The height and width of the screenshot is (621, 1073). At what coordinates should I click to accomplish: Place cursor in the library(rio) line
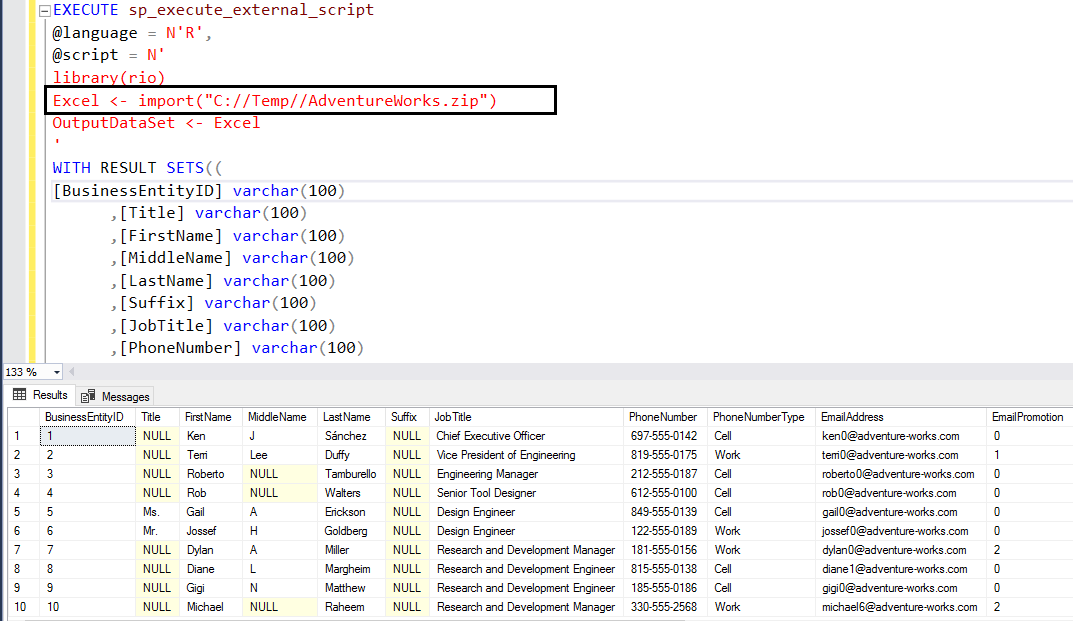pos(109,78)
